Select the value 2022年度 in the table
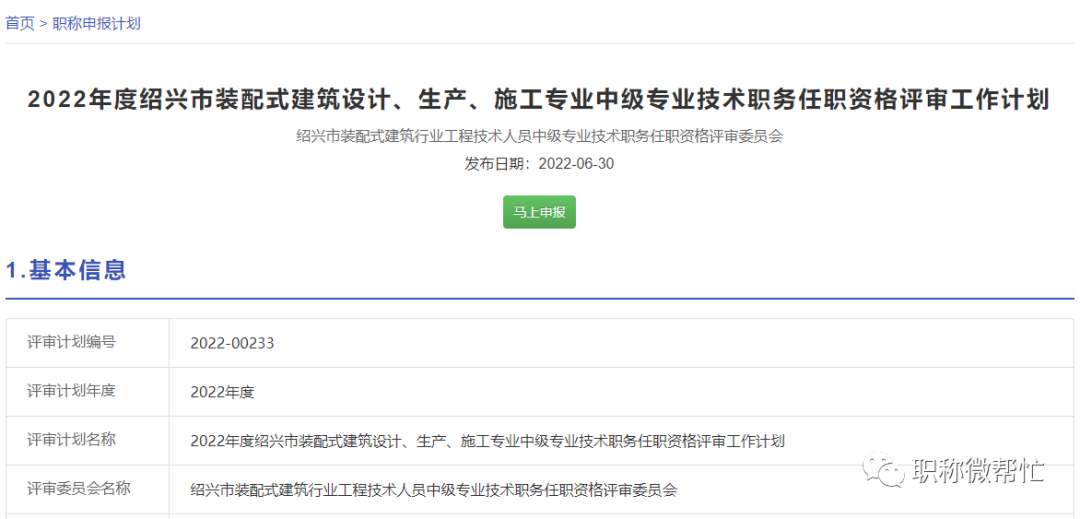This screenshot has width=1080, height=519. coord(222,392)
